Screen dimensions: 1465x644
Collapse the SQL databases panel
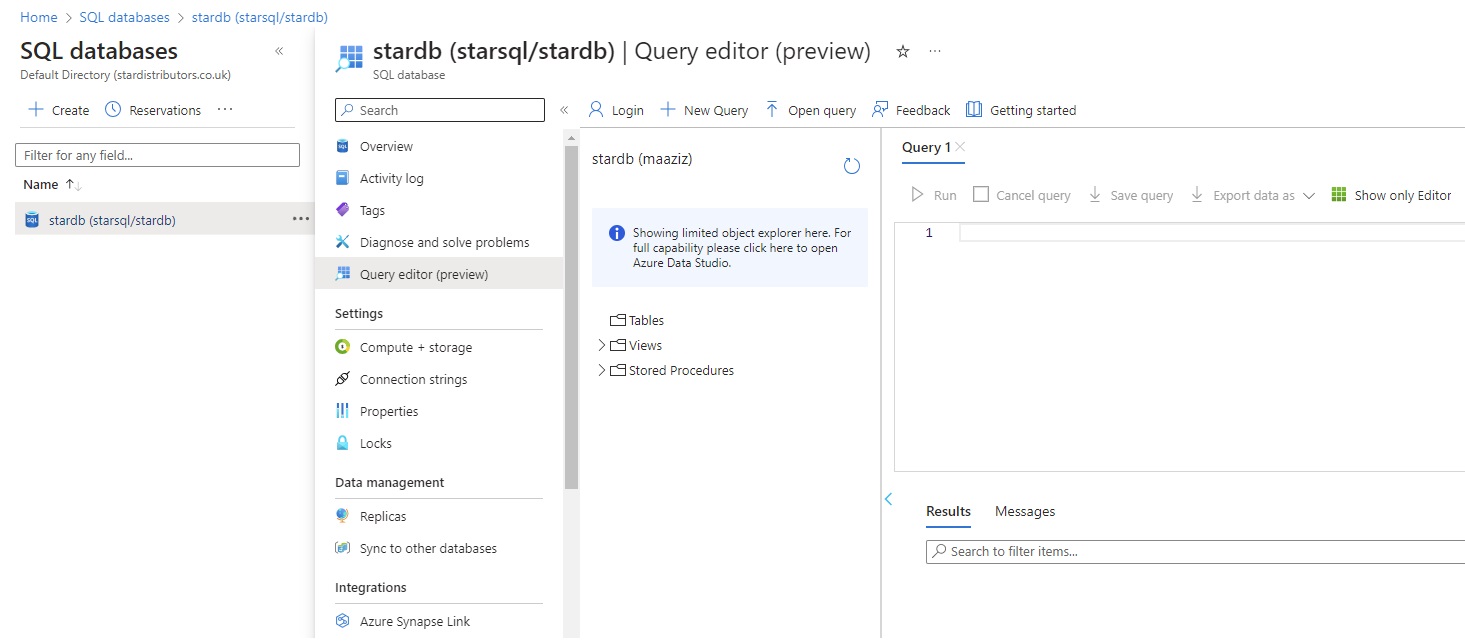[279, 51]
